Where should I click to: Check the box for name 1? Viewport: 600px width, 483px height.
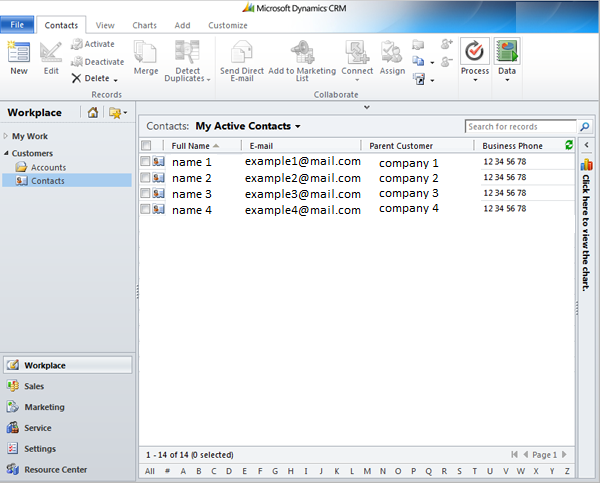145,161
